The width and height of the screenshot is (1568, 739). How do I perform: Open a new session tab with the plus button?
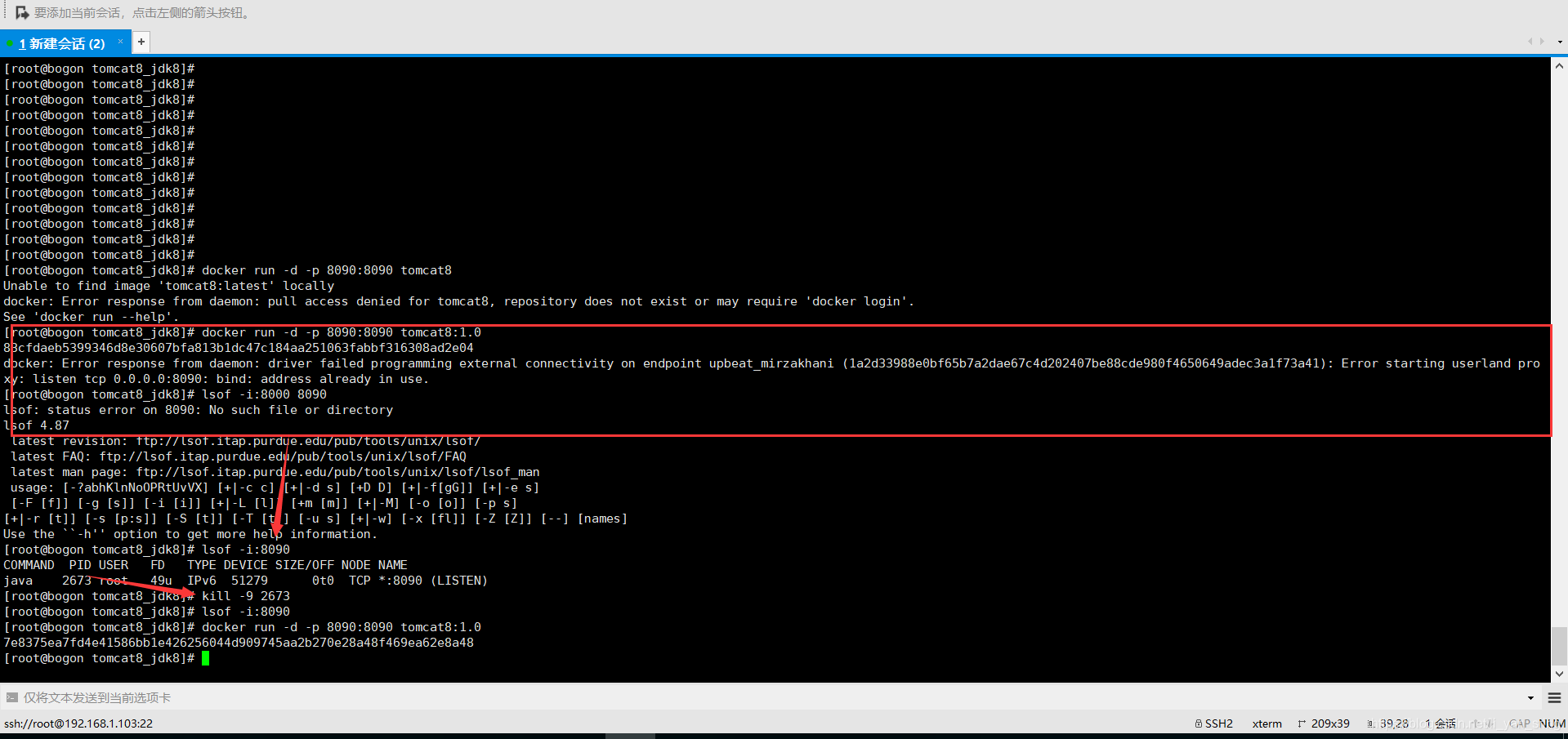tap(141, 42)
